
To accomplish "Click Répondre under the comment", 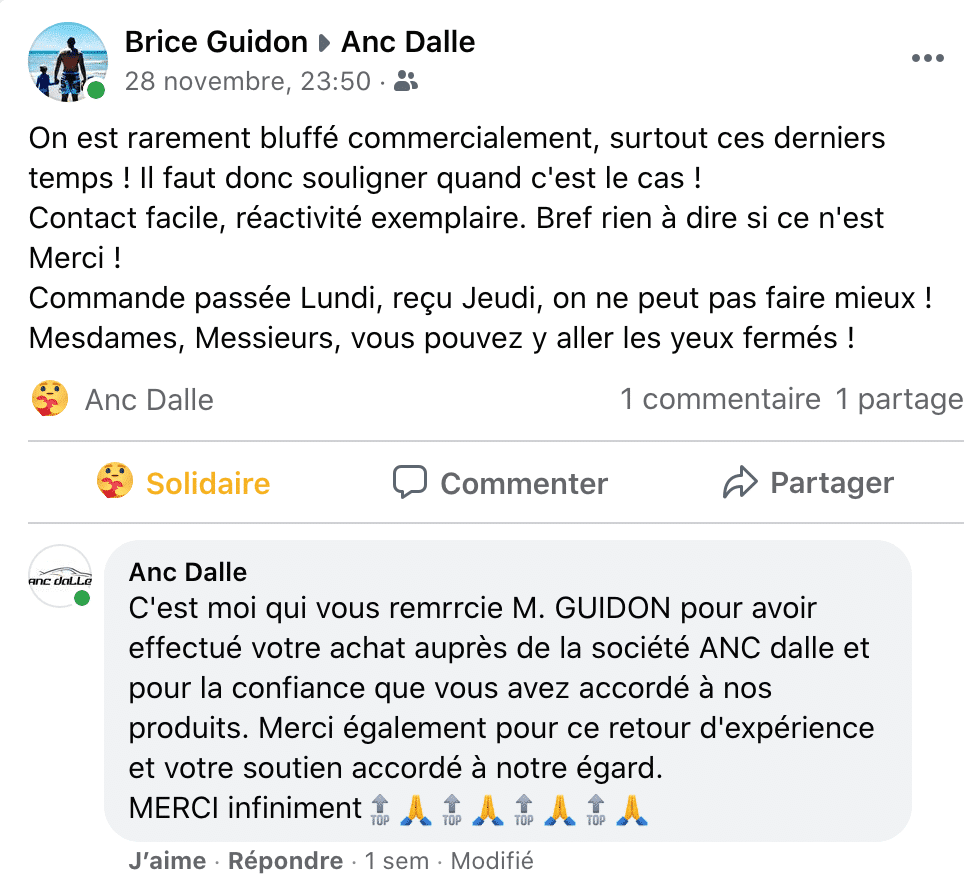I will point(286,860).
